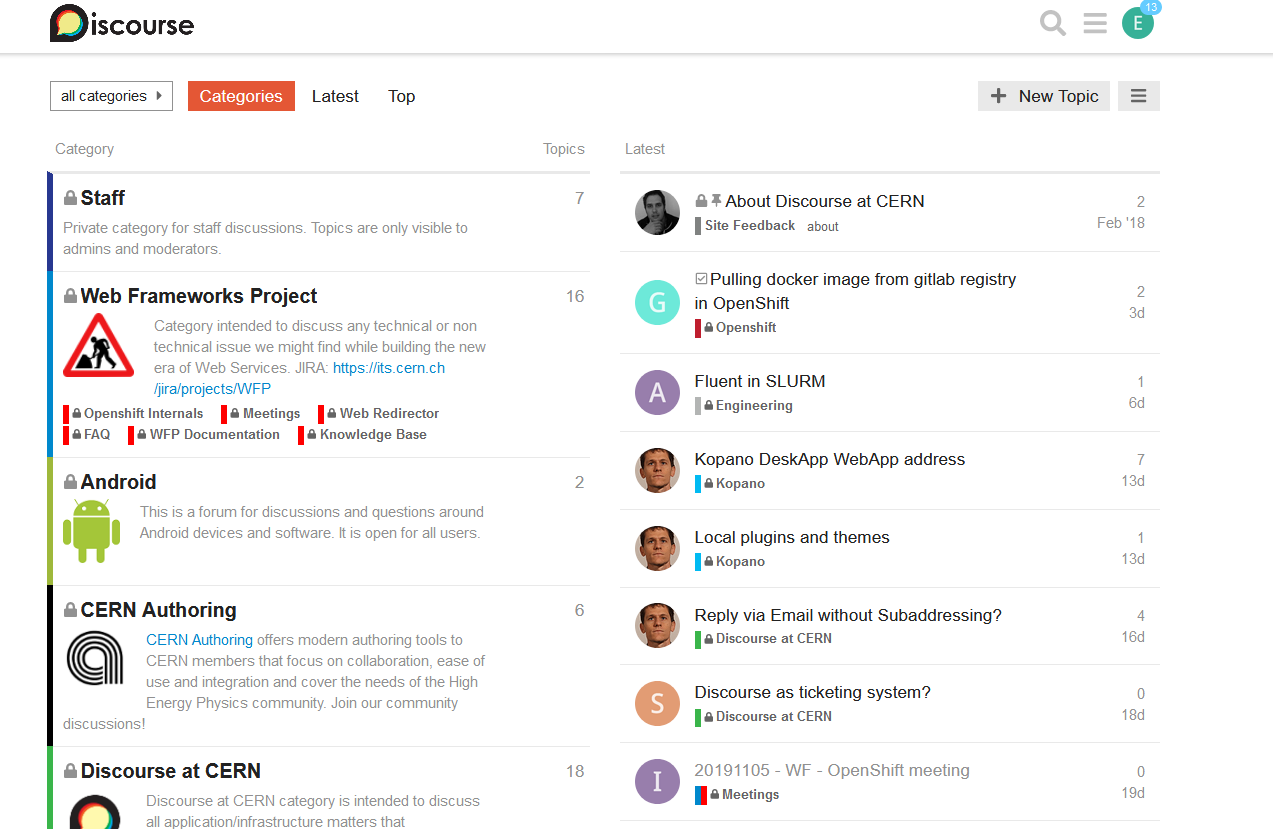1273x829 pixels.
Task: Open topic Local plugins and themes
Action: click(792, 537)
